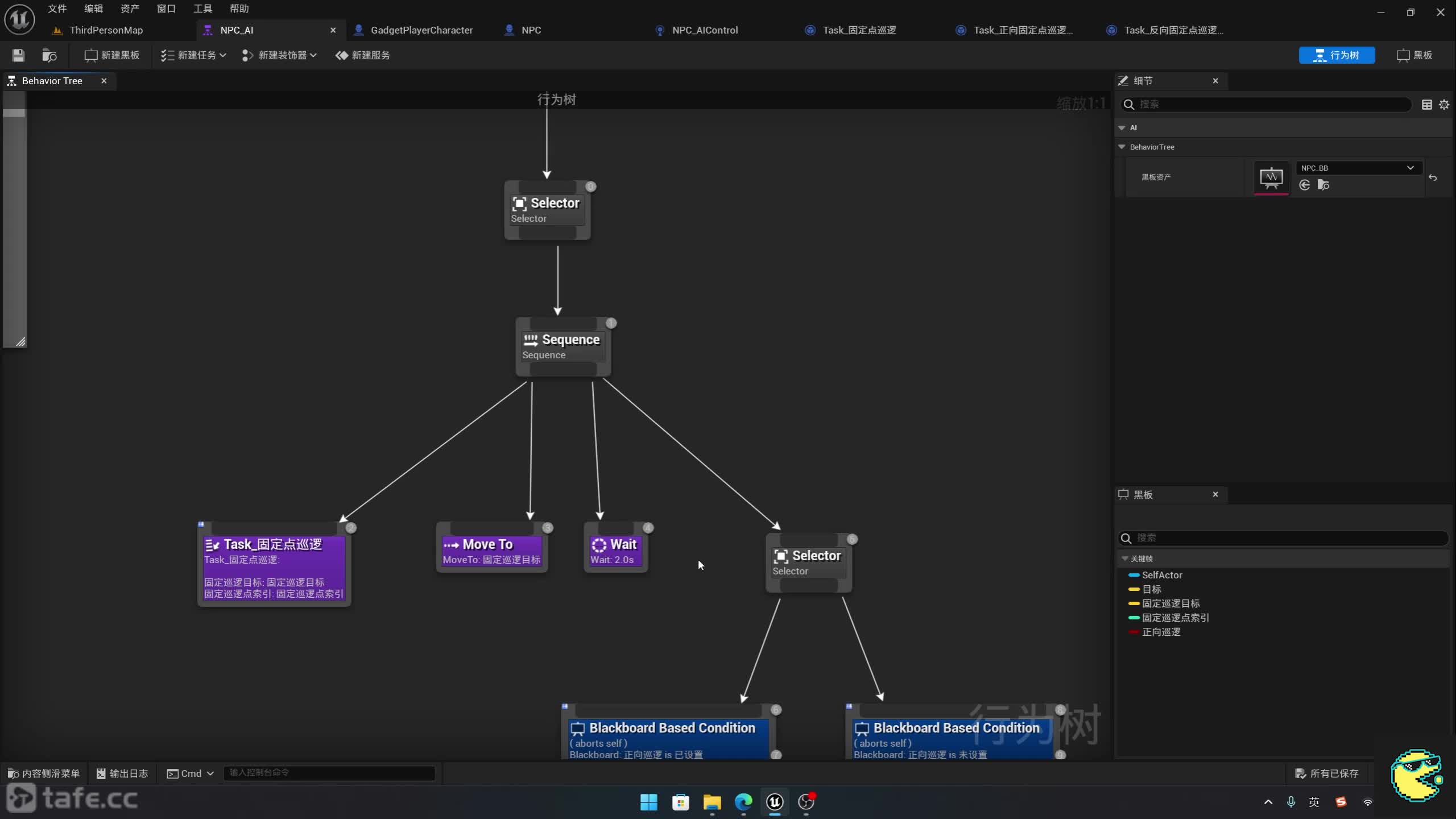Image resolution: width=1456 pixels, height=819 pixels.
Task: Open the New Task (新建任务) dropdown
Action: pyautogui.click(x=193, y=55)
